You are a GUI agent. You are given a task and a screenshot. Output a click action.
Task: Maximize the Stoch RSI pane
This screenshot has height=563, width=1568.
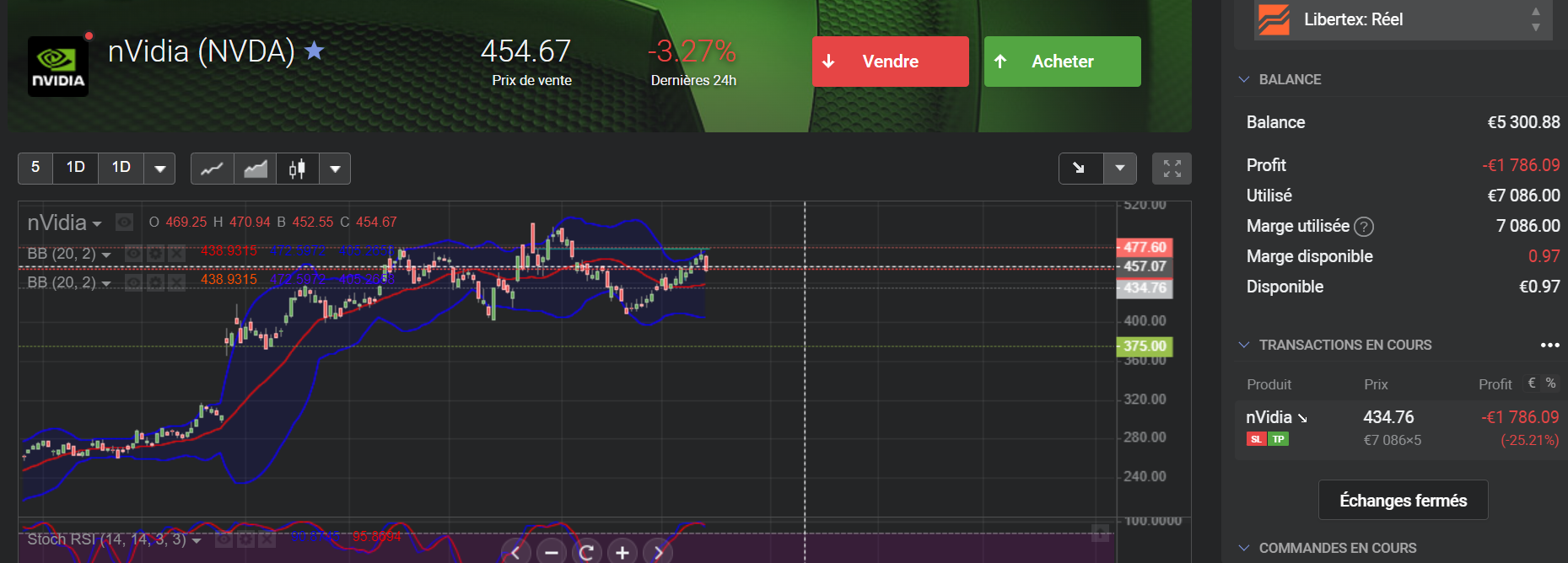(1100, 533)
